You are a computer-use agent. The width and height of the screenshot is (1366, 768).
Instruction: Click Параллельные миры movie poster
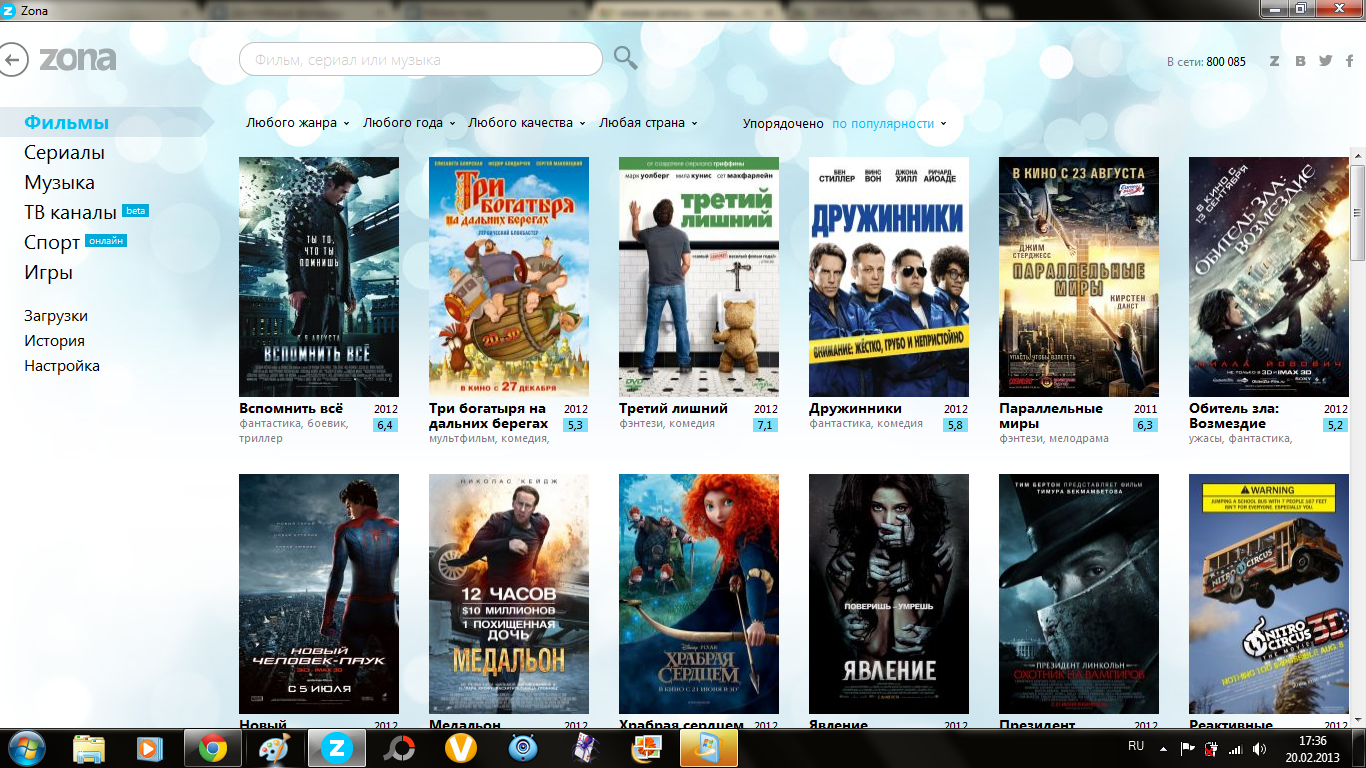(1079, 277)
